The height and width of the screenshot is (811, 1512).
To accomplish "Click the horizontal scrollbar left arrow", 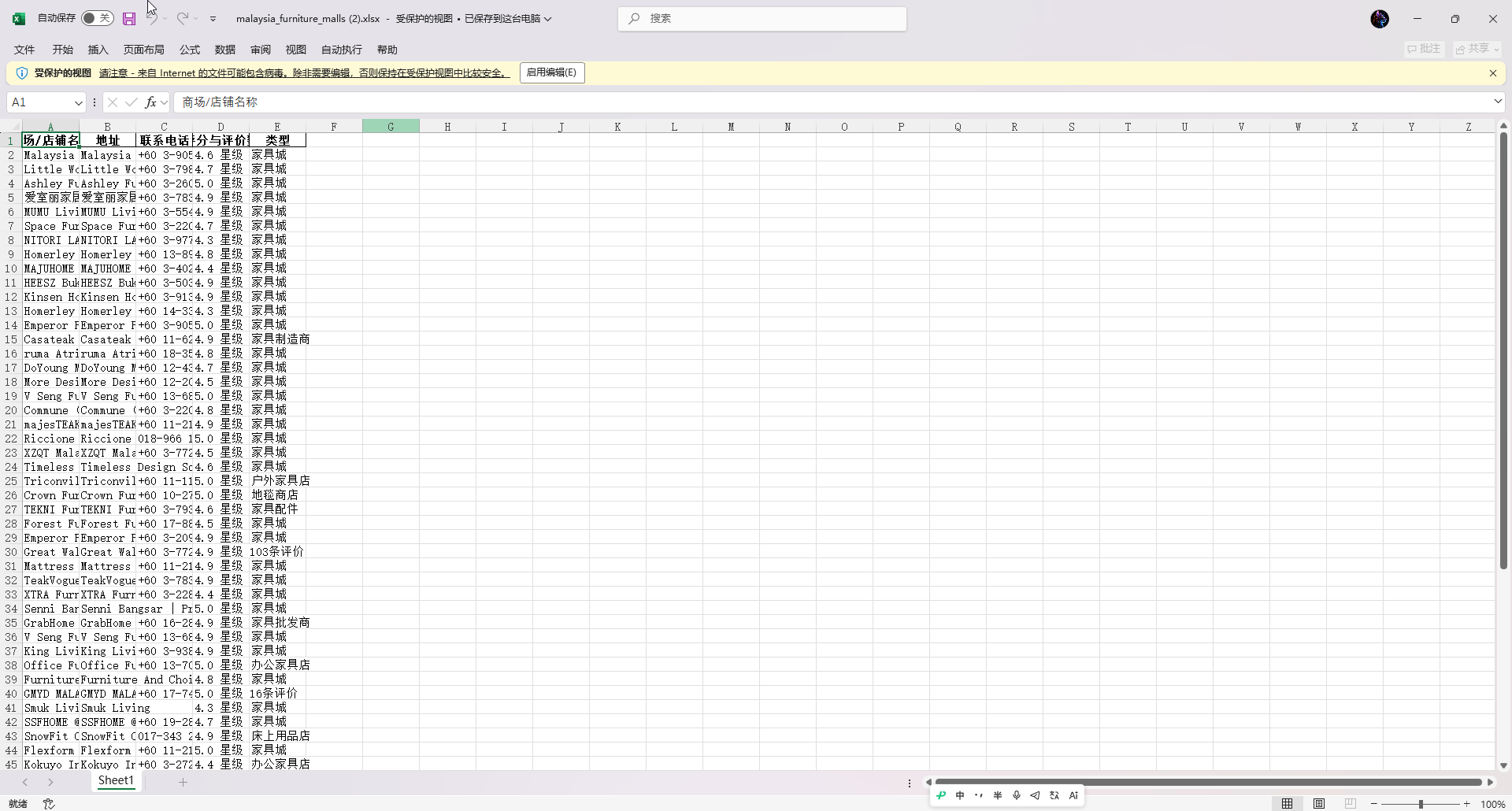I will pyautogui.click(x=929, y=782).
